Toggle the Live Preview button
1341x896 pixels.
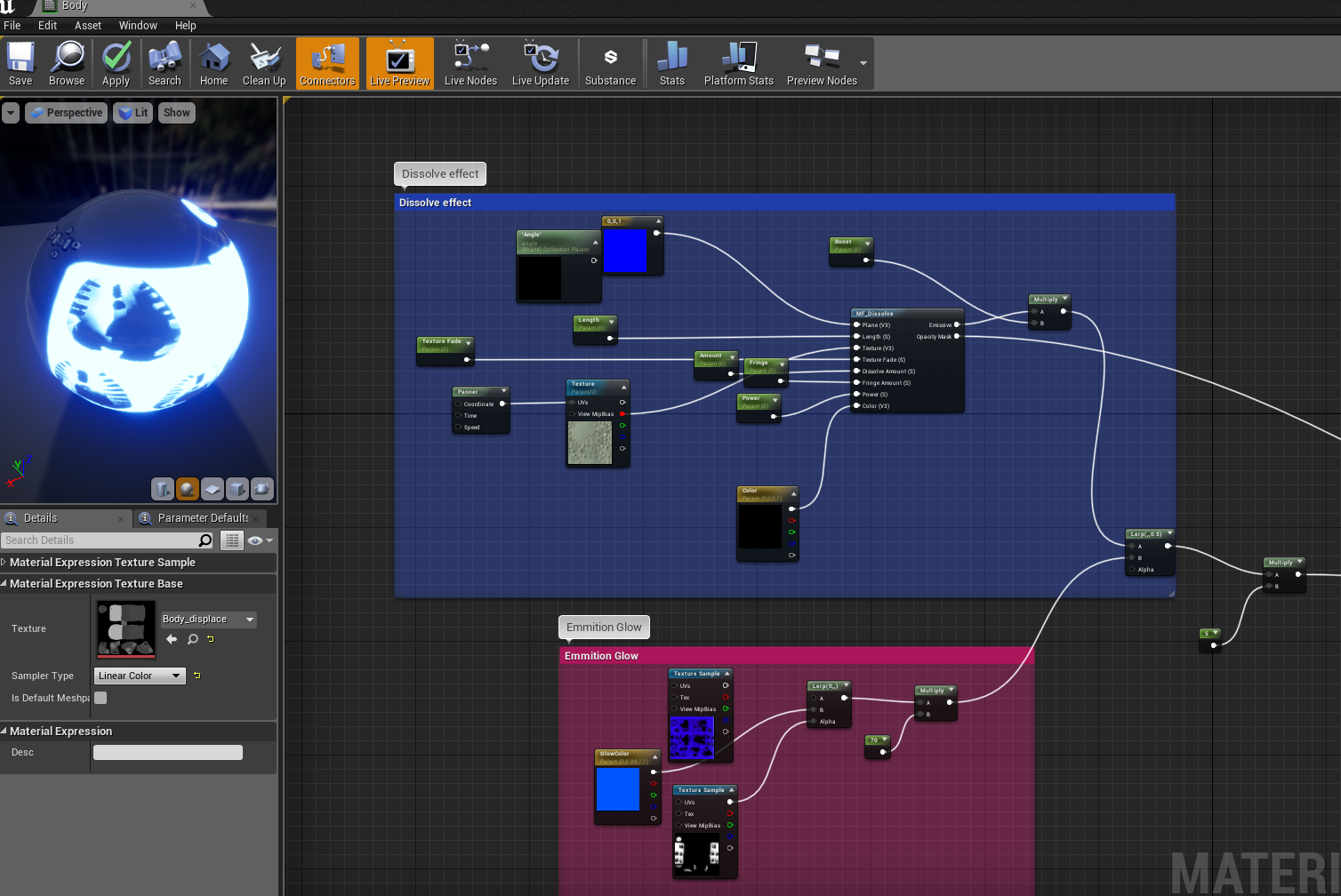(399, 63)
